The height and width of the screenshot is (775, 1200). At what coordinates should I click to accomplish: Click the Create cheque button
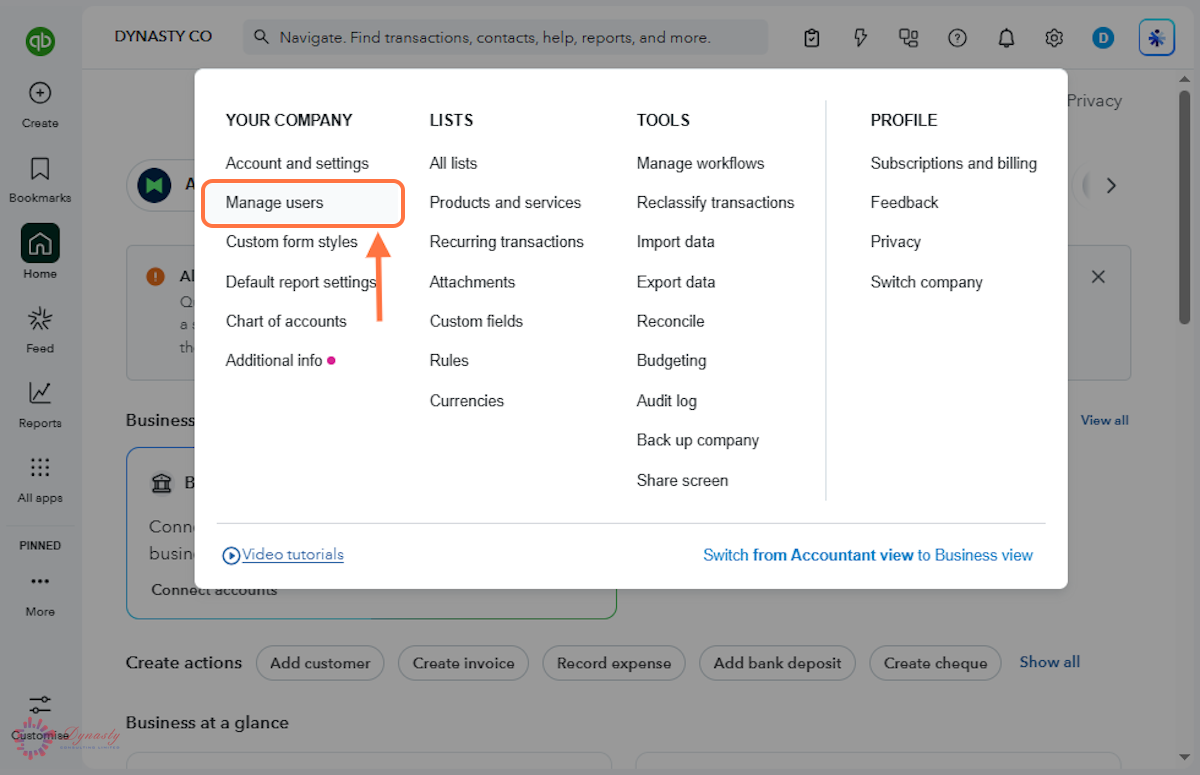[x=935, y=663]
